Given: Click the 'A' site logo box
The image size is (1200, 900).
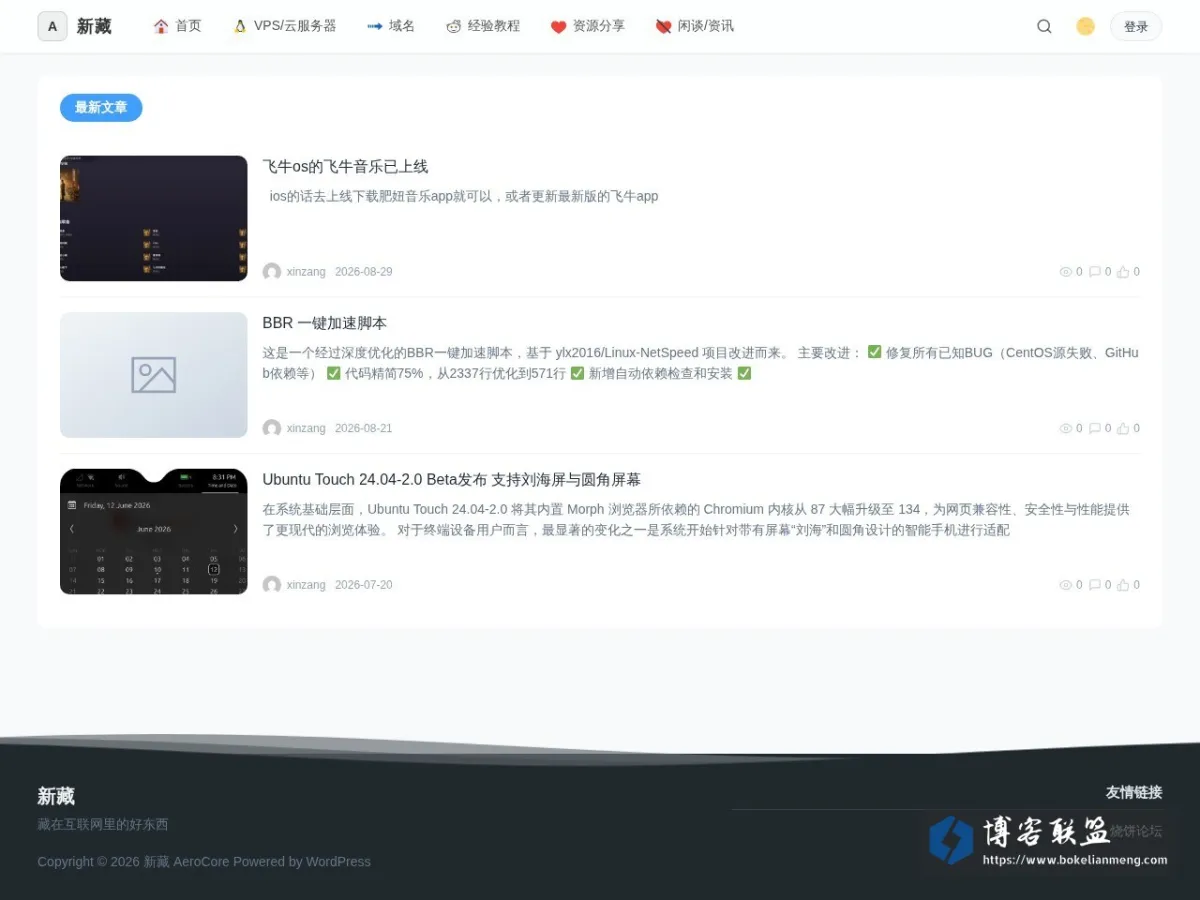Looking at the screenshot, I should [x=52, y=26].
